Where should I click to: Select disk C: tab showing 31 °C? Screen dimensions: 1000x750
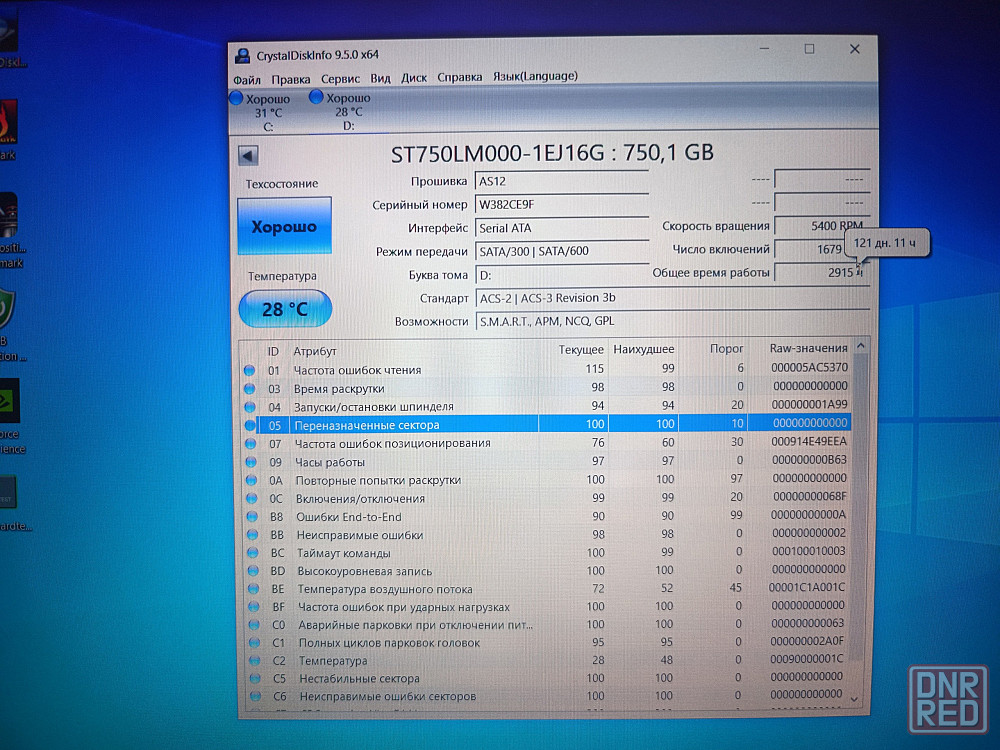pyautogui.click(x=261, y=112)
